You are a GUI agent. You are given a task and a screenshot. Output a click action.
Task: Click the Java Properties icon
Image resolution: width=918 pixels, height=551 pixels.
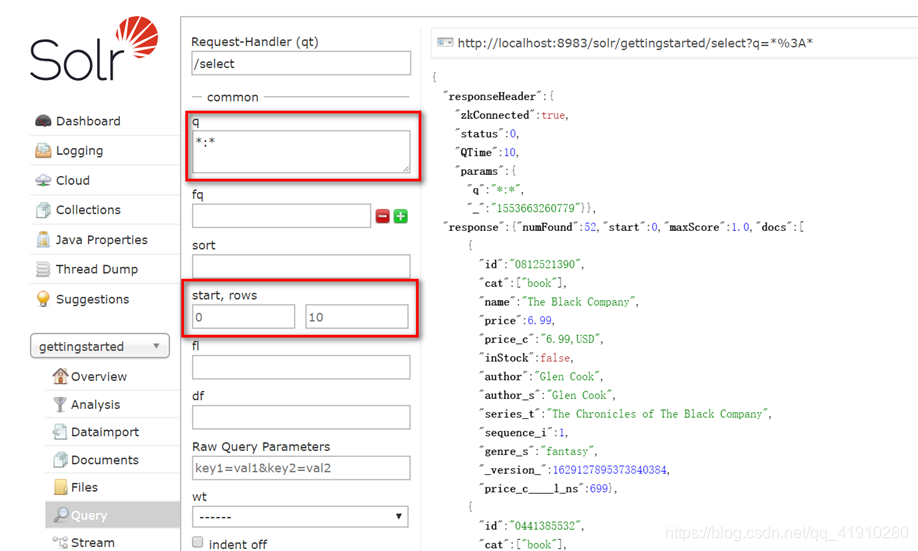(x=43, y=239)
